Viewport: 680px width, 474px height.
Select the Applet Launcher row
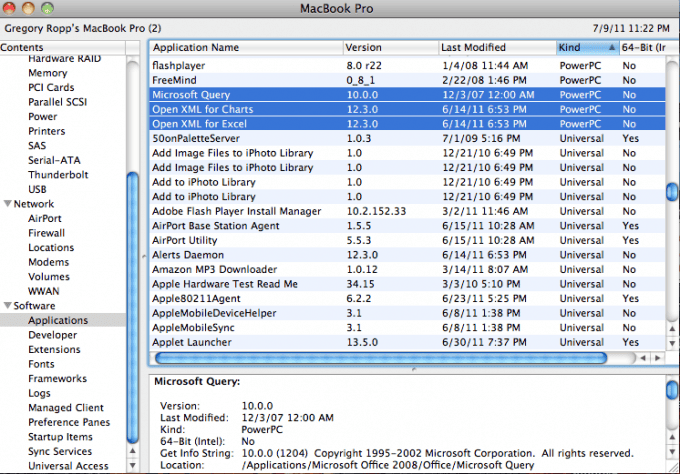click(407, 342)
